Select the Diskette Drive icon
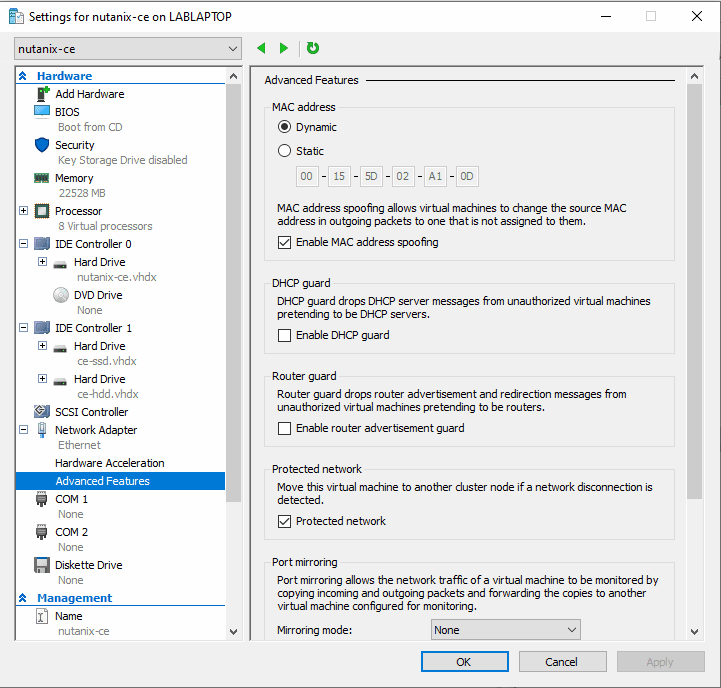The image size is (721, 688). [42, 565]
